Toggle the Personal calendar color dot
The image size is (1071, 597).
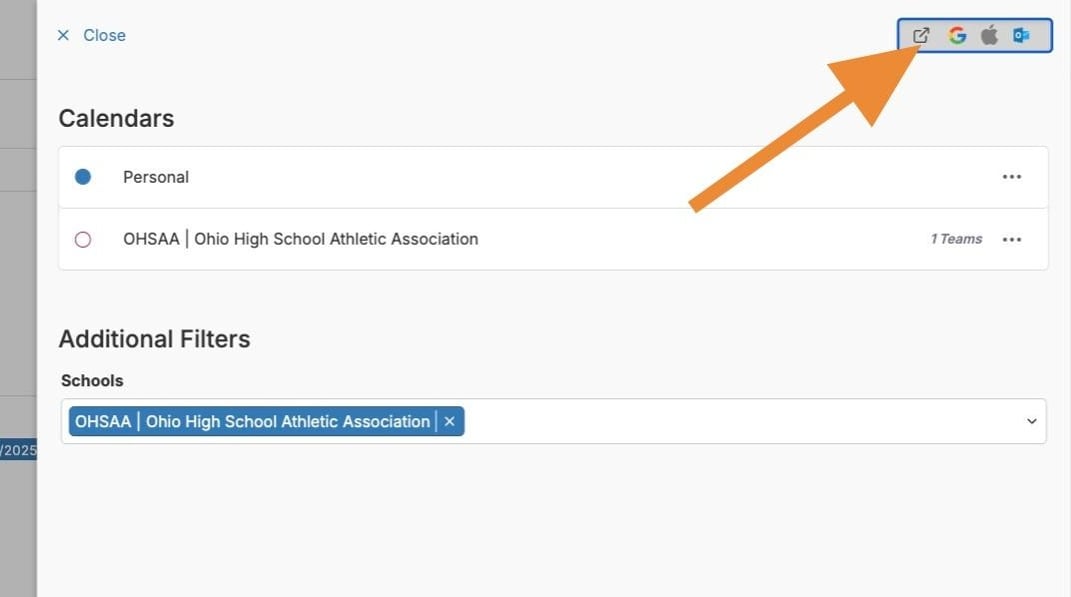(83, 177)
